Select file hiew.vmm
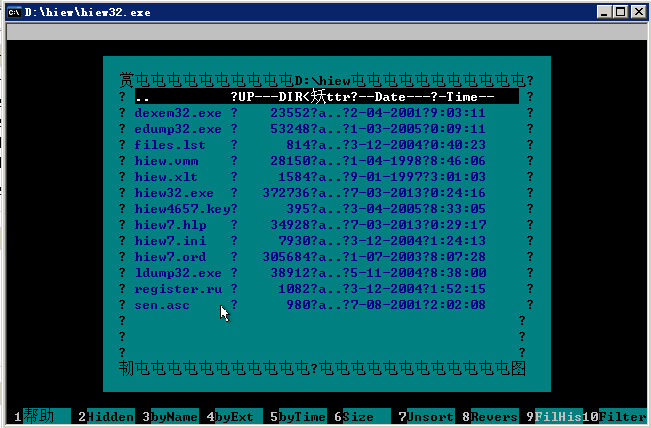This screenshot has height=428, width=651. pyautogui.click(x=166, y=161)
